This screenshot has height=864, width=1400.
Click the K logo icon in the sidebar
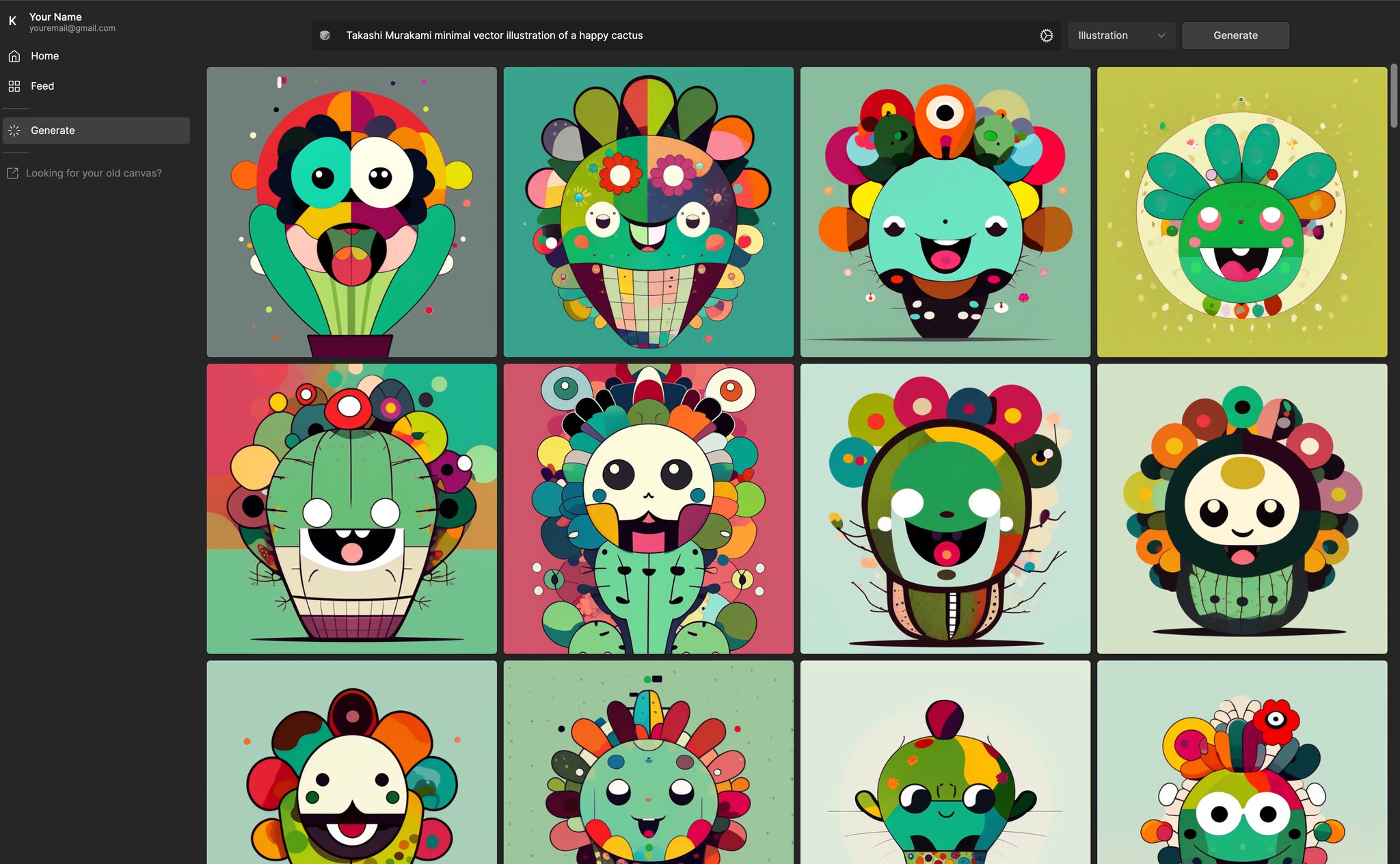[x=12, y=21]
